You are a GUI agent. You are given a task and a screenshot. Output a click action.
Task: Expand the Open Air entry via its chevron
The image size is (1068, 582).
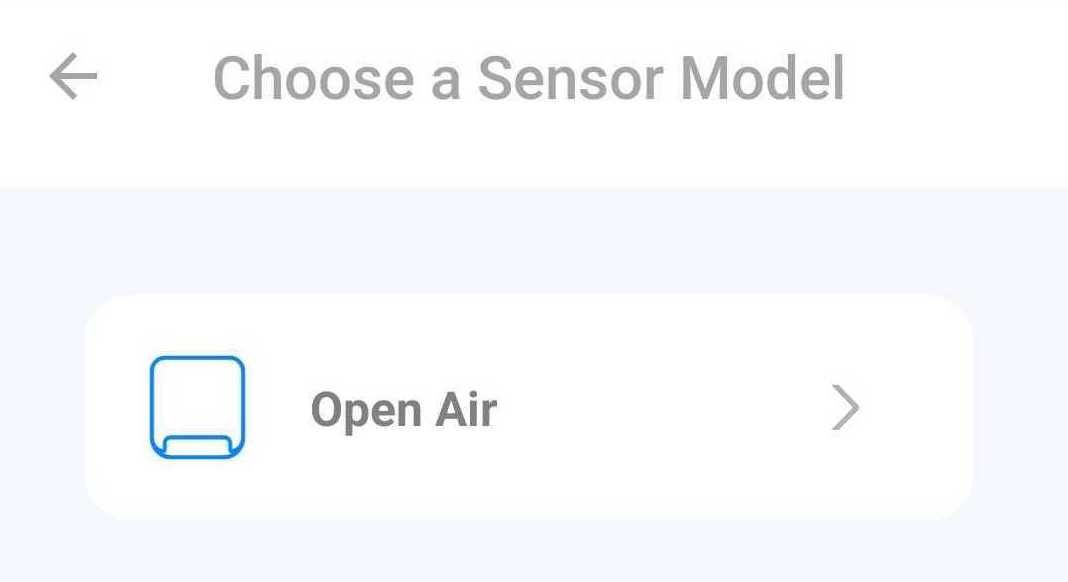pyautogui.click(x=845, y=406)
